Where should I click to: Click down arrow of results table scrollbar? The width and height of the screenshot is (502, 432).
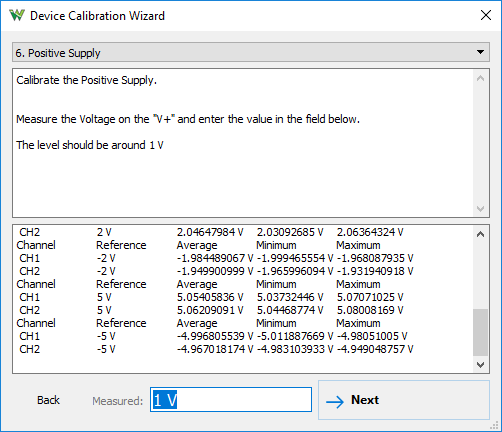[480, 365]
